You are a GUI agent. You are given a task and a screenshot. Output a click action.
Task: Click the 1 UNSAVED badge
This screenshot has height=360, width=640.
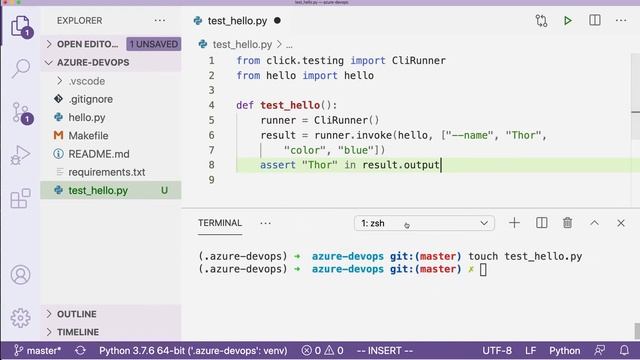(154, 44)
